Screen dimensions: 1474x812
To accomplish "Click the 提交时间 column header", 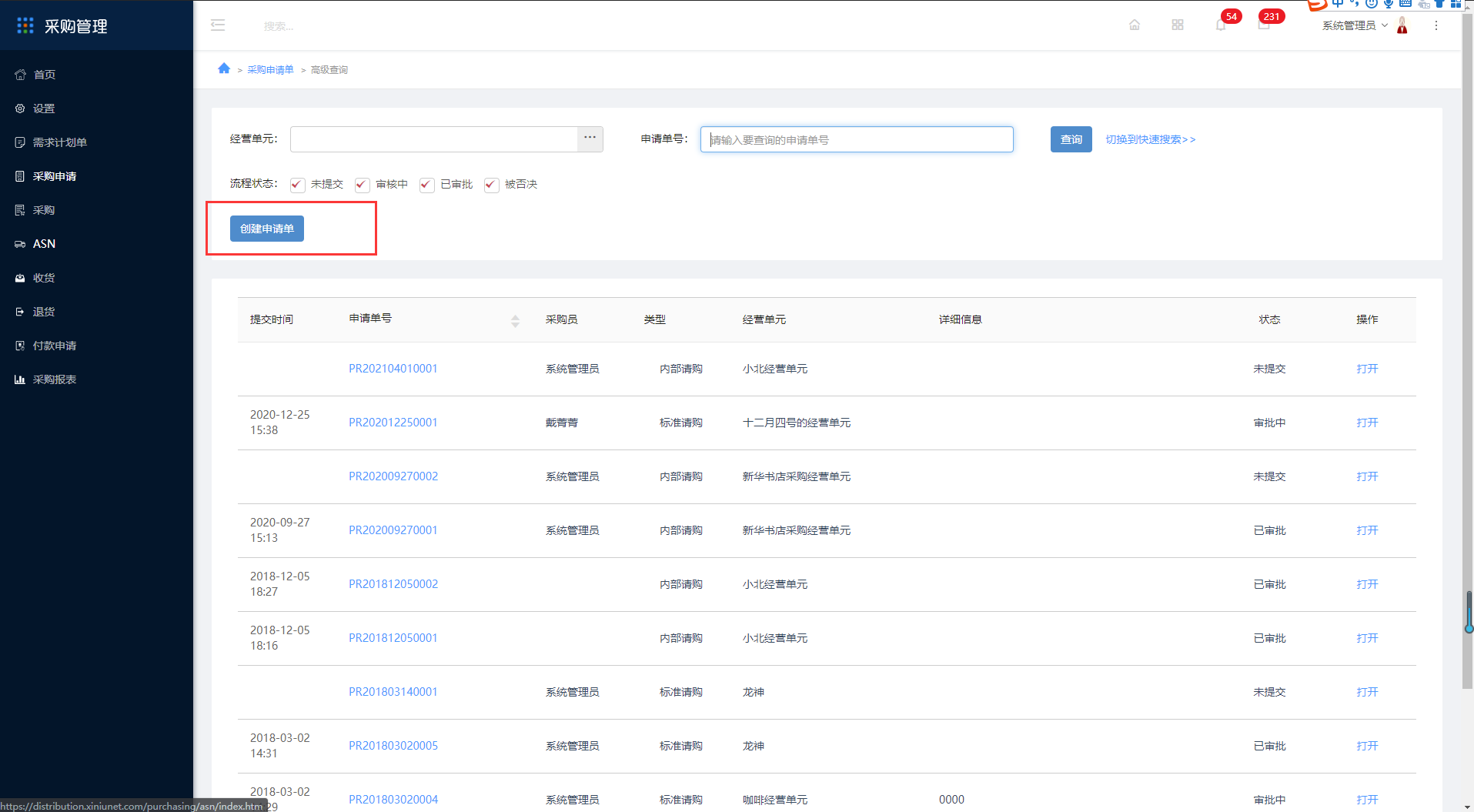I will point(272,319).
